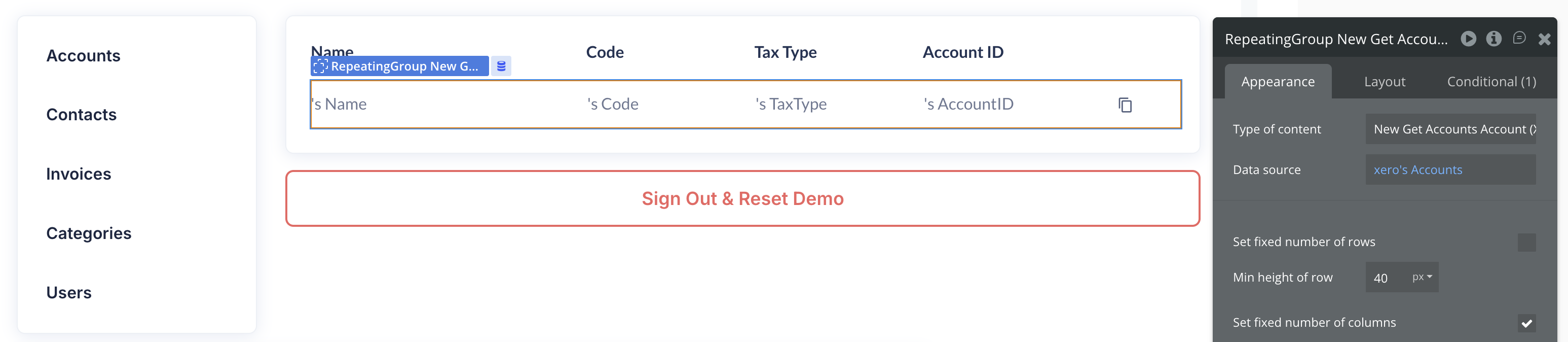Click the play icon in the property editor header
The height and width of the screenshot is (342, 1568).
click(x=1468, y=39)
